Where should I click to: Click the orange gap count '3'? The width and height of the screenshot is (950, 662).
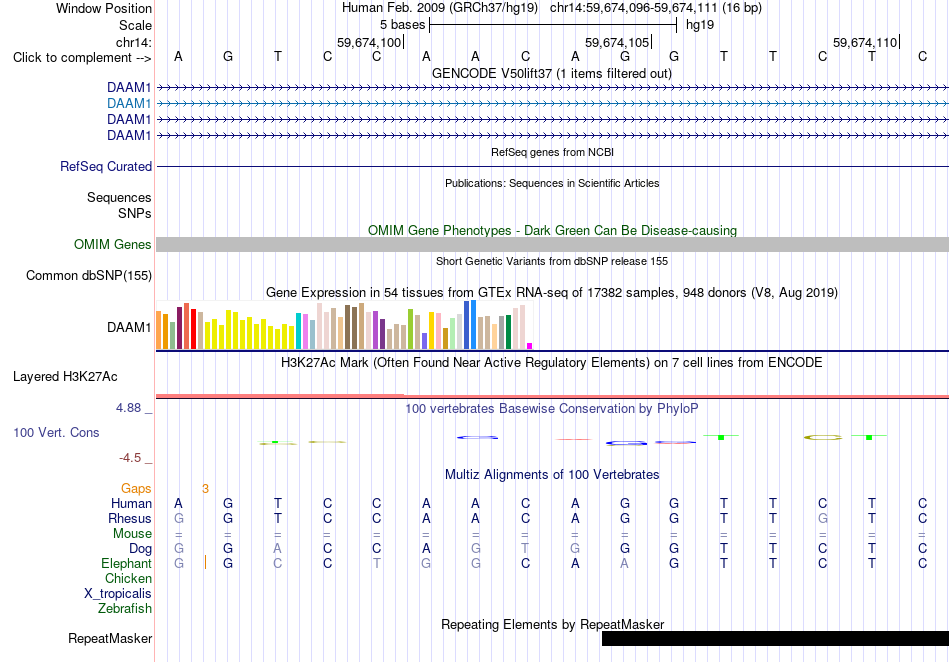click(205, 489)
